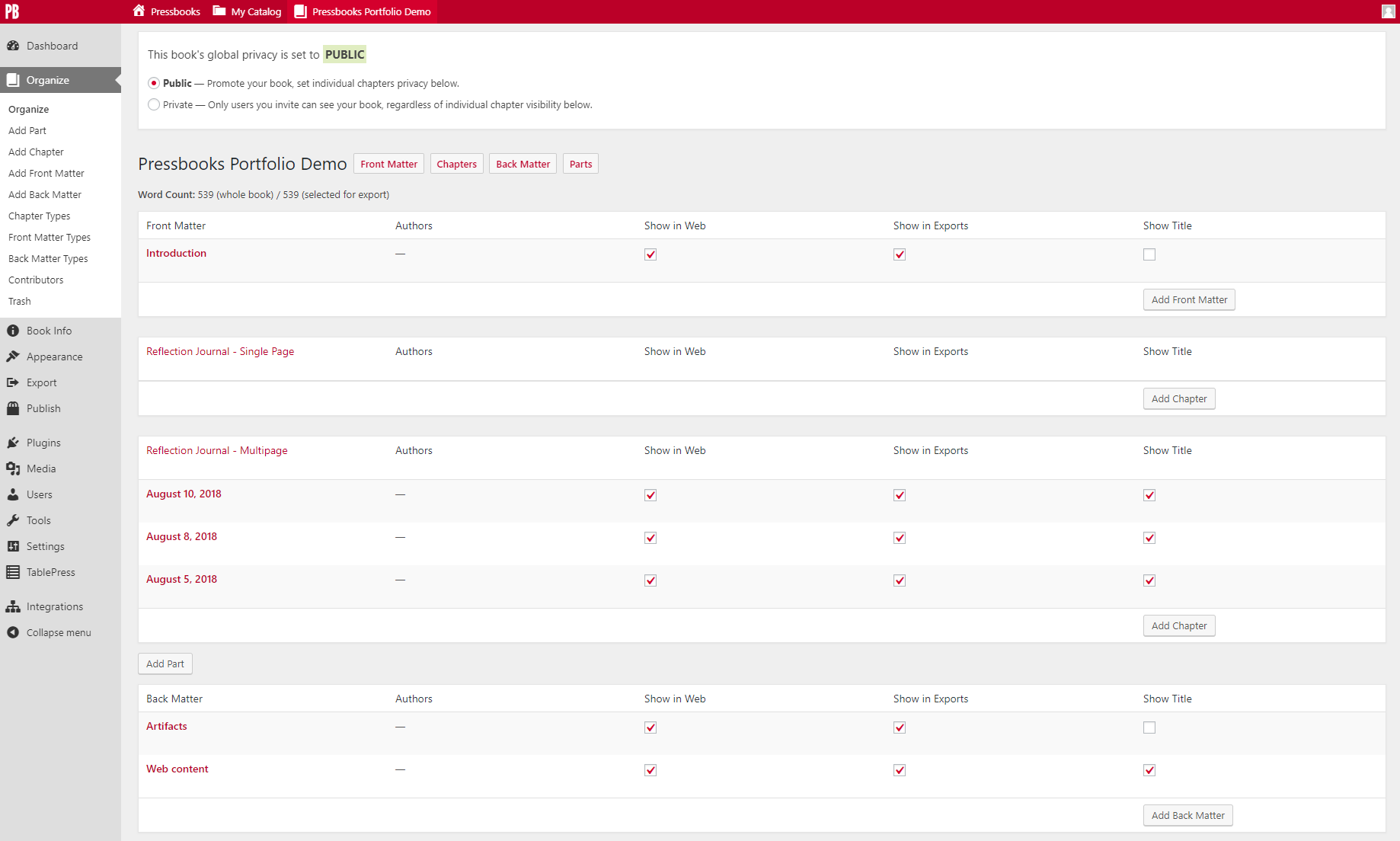Open Chapter Types submenu item
Viewport: 1400px width, 841px height.
click(39, 216)
